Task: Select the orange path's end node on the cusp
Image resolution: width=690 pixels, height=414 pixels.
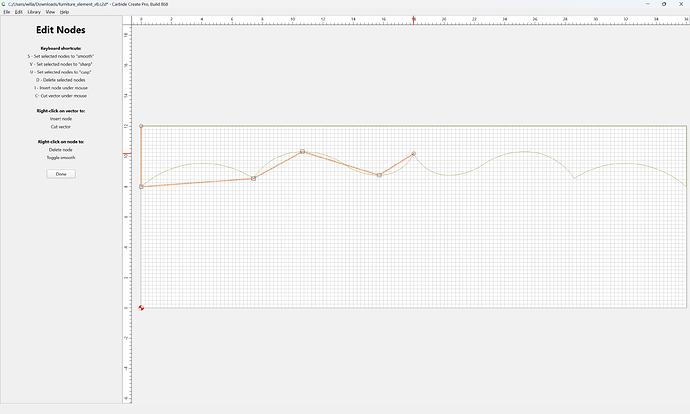Action: [x=414, y=154]
